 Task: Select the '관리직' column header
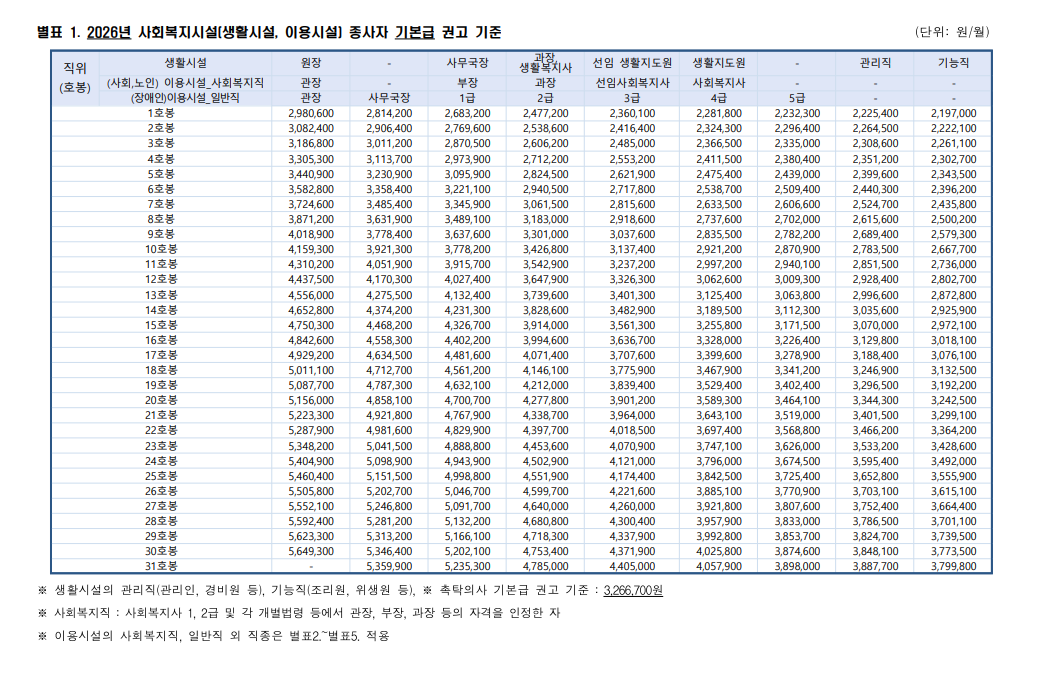pyautogui.click(x=875, y=63)
